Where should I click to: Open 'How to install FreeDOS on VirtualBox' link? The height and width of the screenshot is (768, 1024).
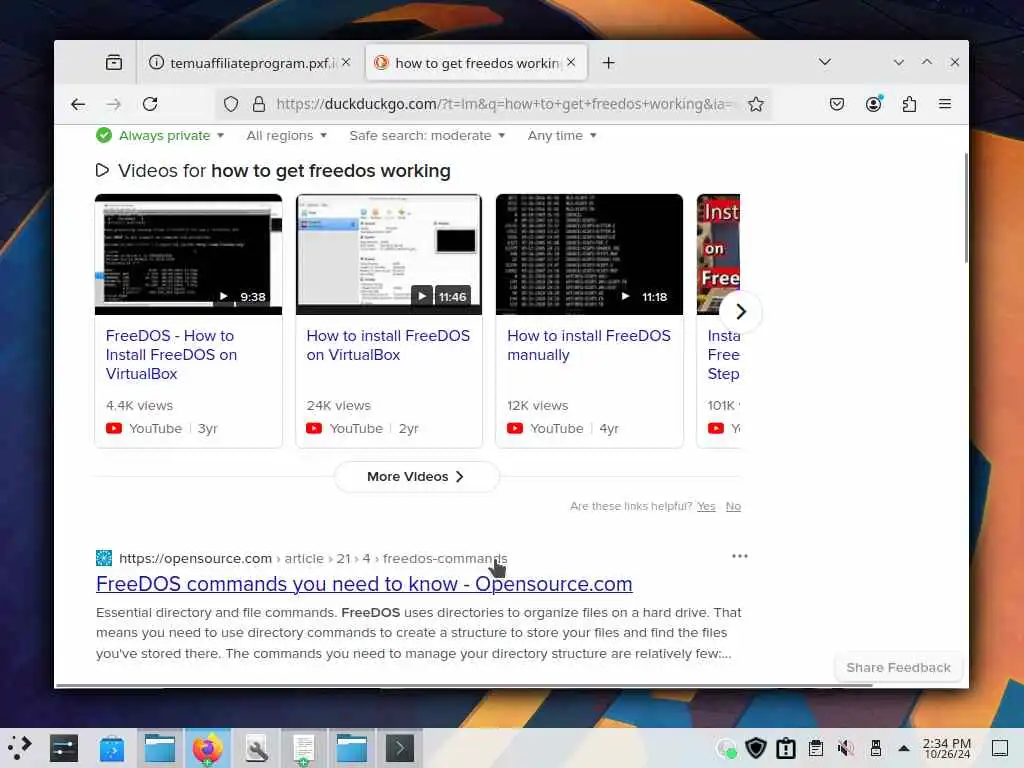(389, 345)
